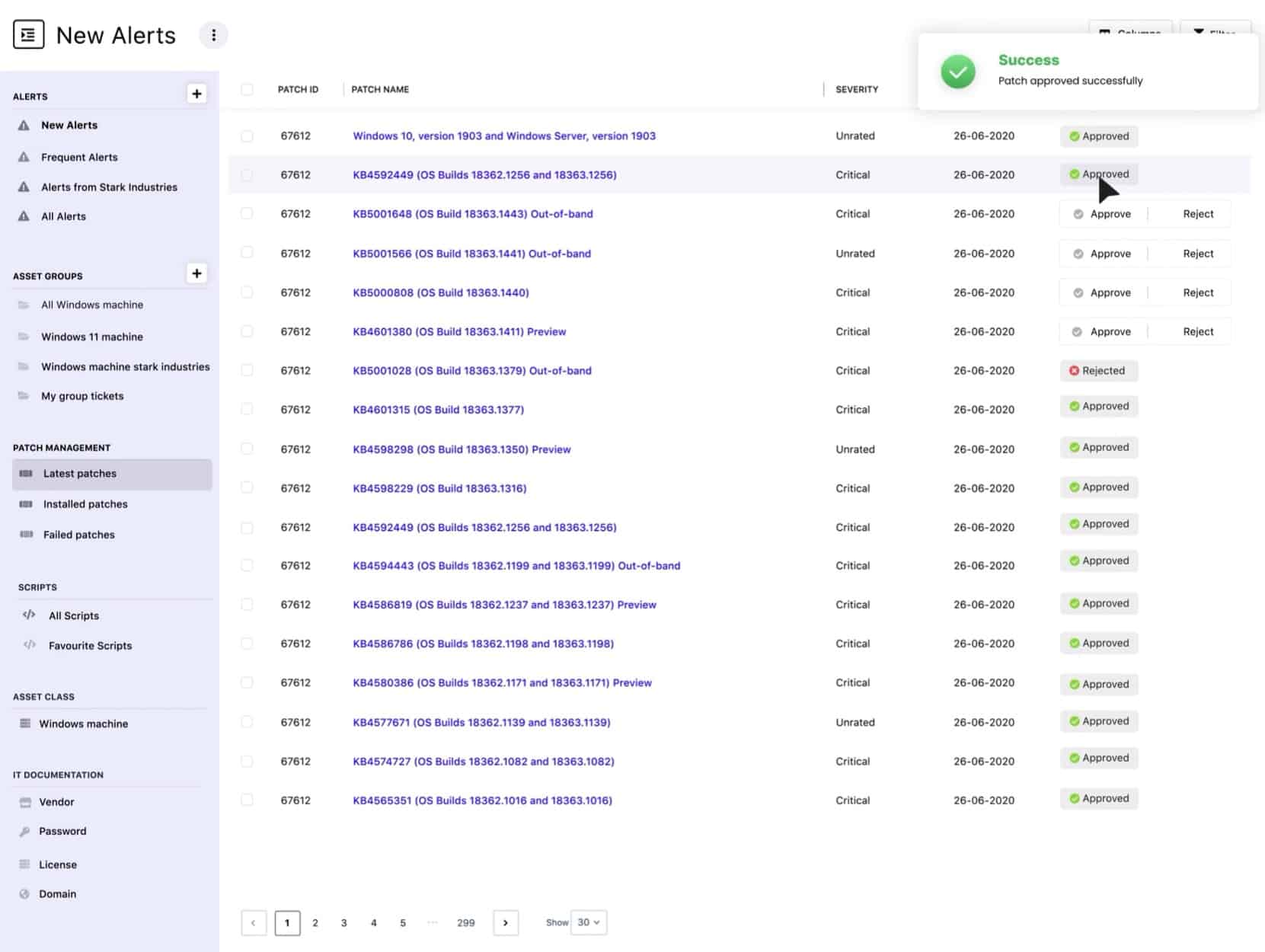This screenshot has width=1265, height=952.
Task: Click the red Rejected status badge for KB5001028
Action: point(1098,371)
